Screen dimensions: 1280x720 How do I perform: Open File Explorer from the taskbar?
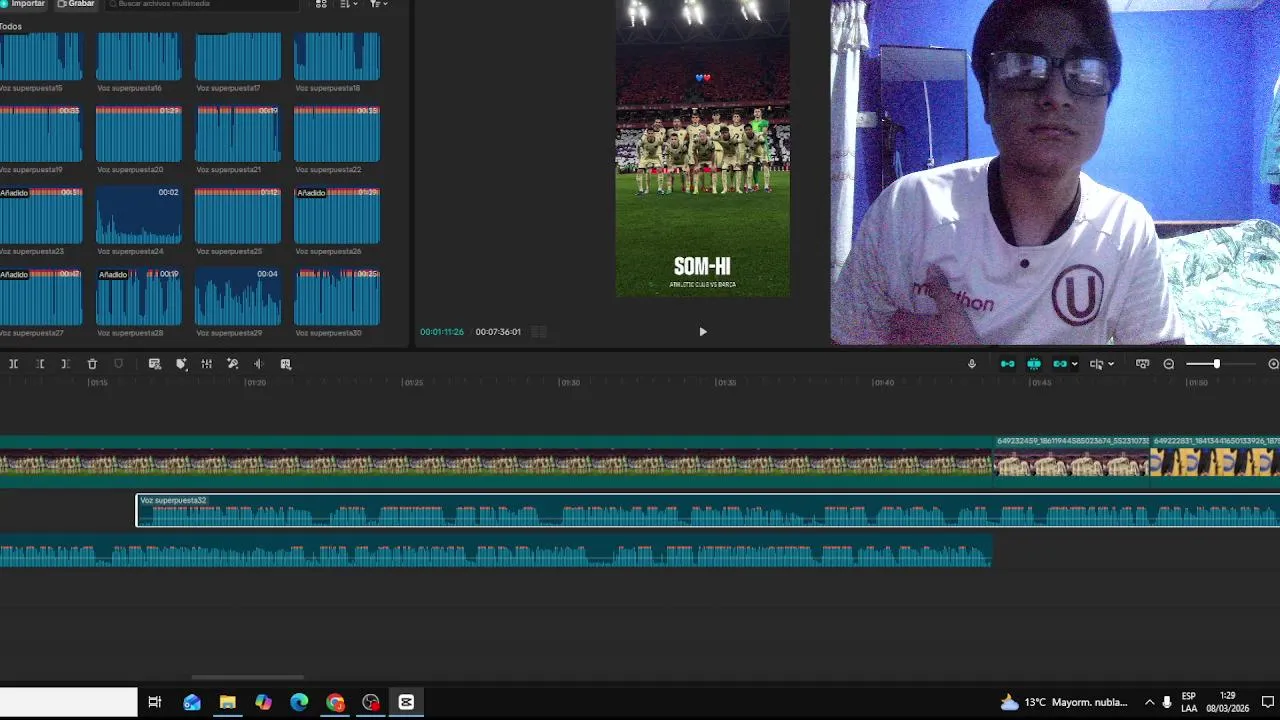point(227,702)
